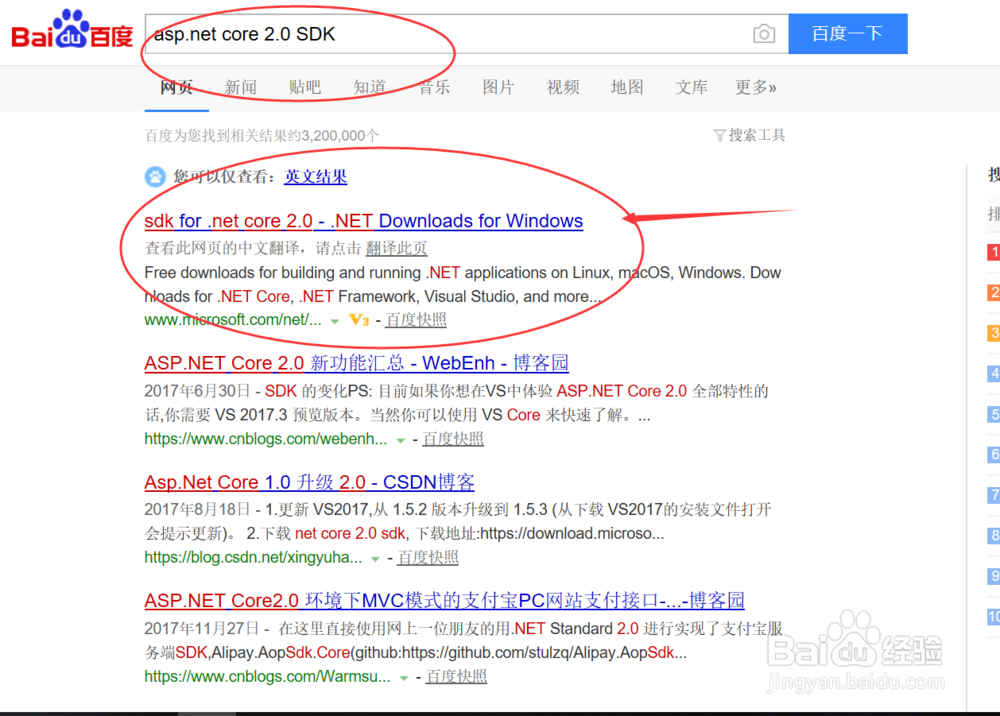Expand dropdown arrow after csdn URL
This screenshot has height=716, width=1000.
point(376,559)
